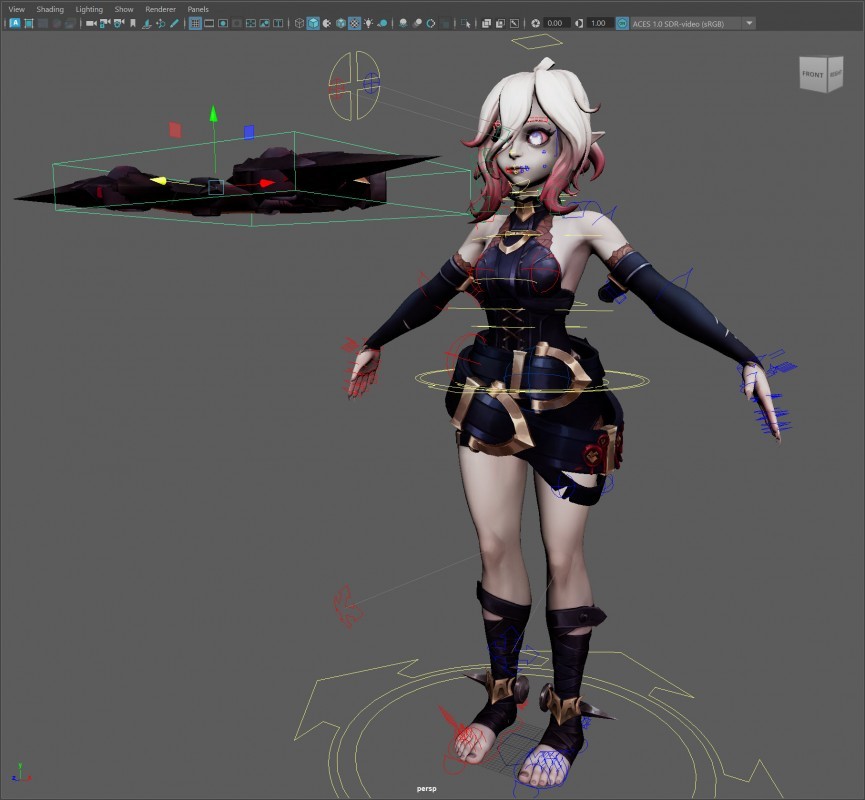
Task: Open the Shading menu
Action: 50,9
